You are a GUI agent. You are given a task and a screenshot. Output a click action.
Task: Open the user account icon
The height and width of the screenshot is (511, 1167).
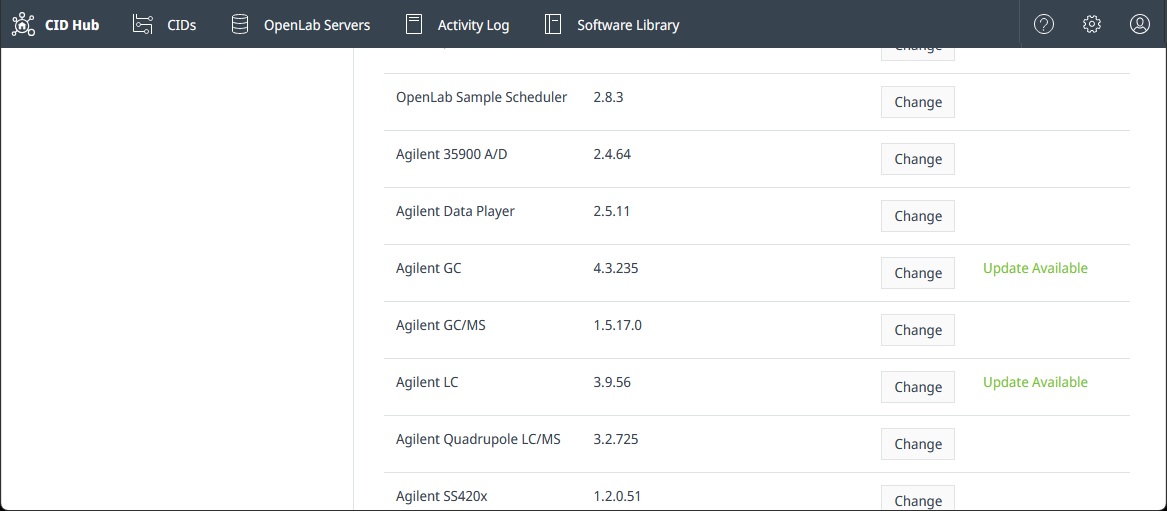[1139, 25]
